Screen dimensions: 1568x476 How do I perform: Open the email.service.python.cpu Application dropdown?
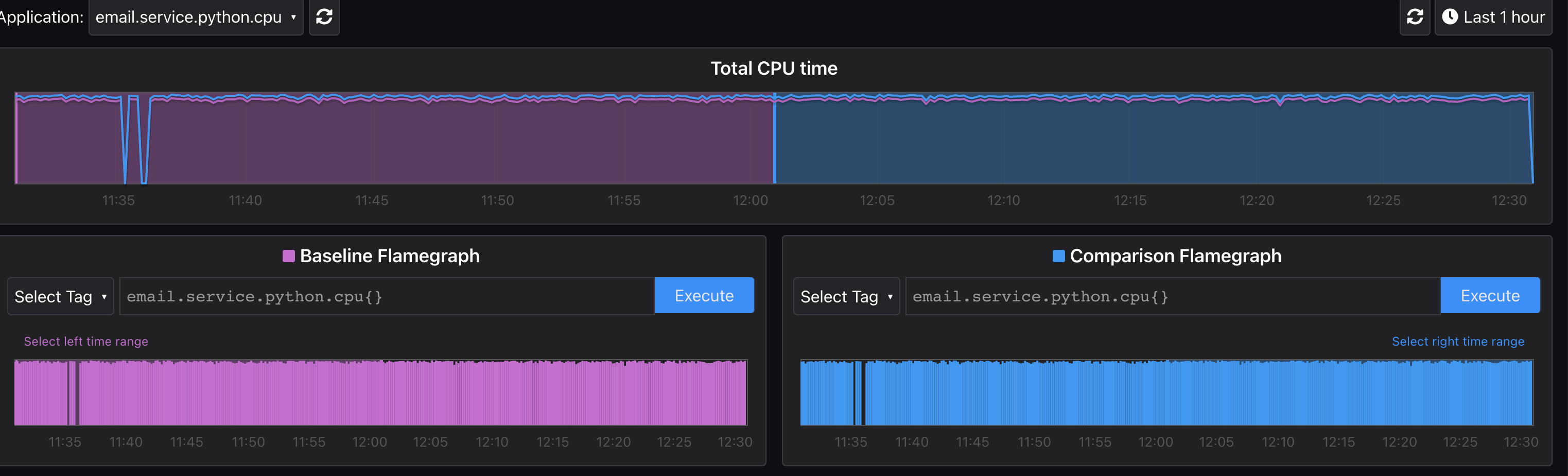pos(196,17)
